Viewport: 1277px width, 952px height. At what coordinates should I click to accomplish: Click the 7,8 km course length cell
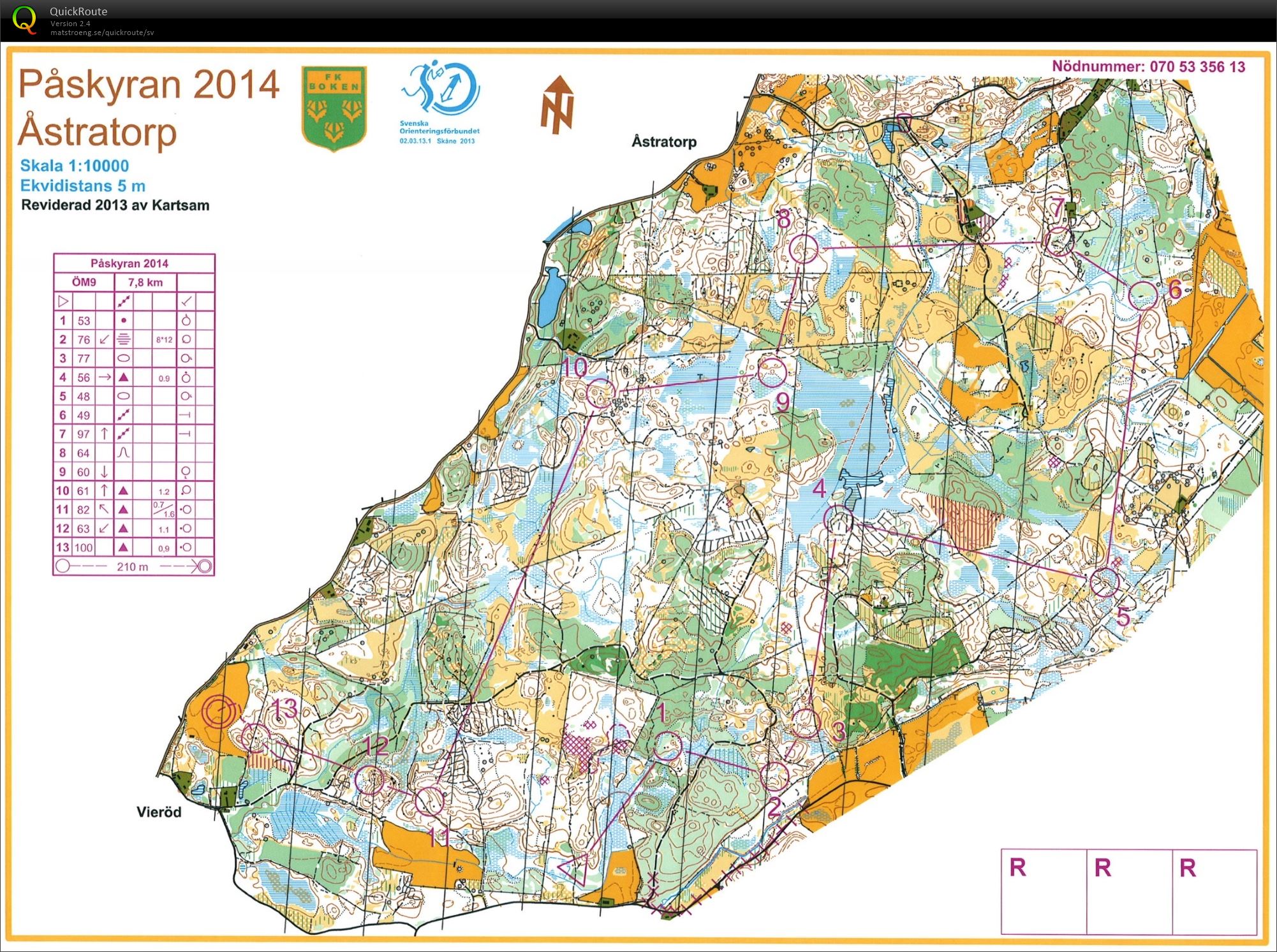(145, 282)
